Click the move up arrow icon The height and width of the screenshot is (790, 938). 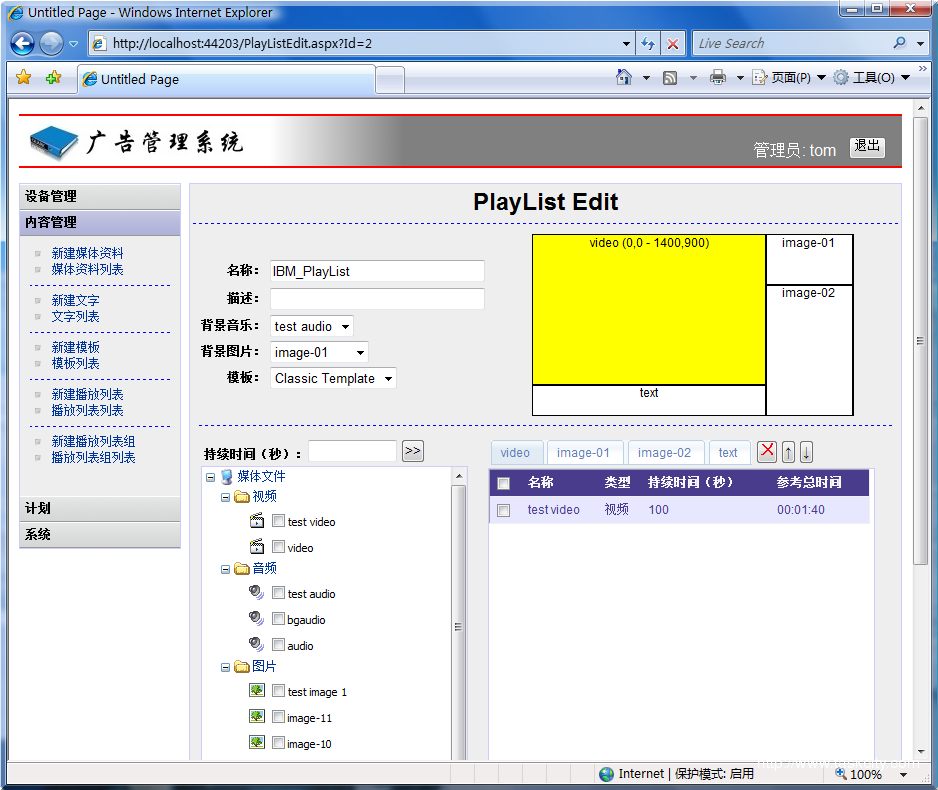pyautogui.click(x=788, y=452)
